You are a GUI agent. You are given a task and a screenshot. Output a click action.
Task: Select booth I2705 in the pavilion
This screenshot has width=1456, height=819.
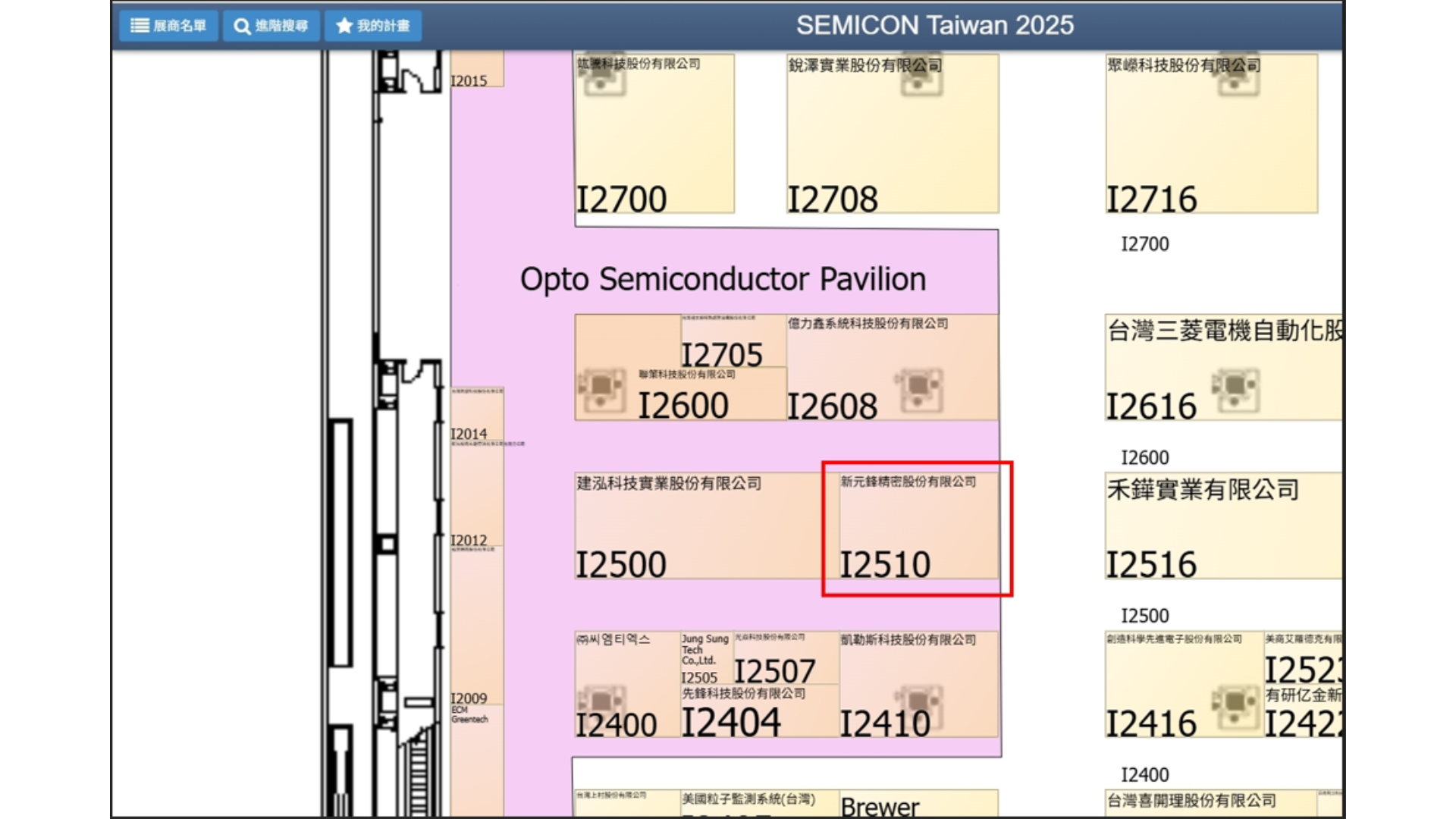coord(733,341)
